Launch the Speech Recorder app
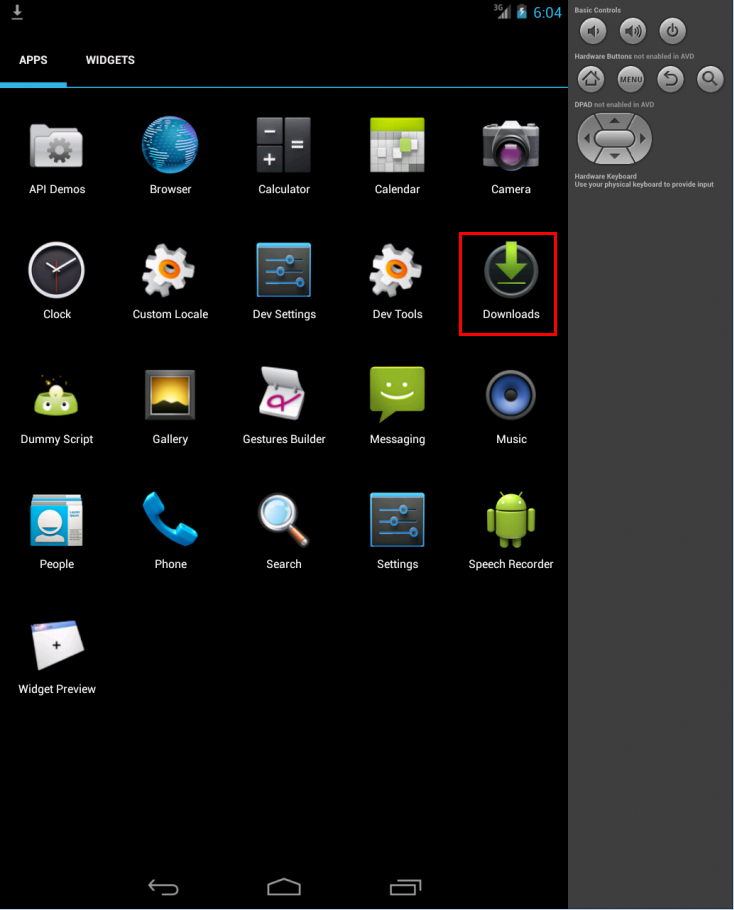734x910 pixels. 511,532
